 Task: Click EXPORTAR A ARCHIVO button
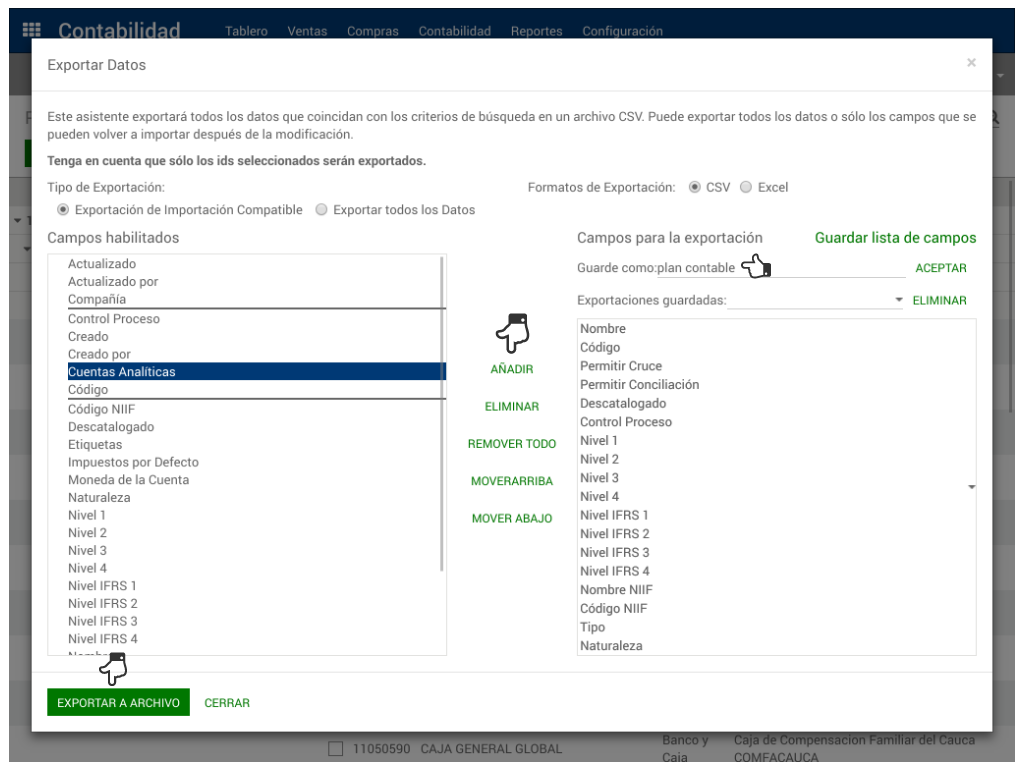118,703
